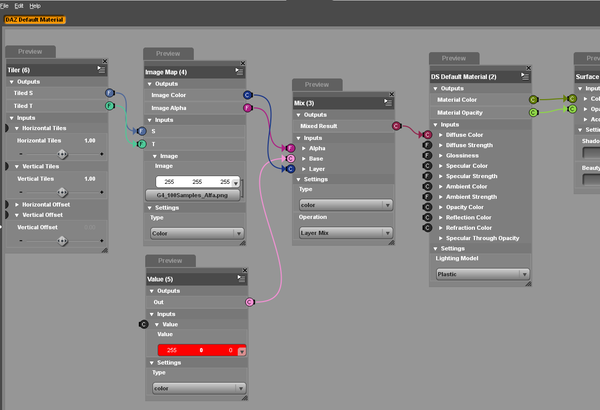This screenshot has height=410, width=600.
Task: Click the Horizontal Tiles slider handle
Action: click(62, 154)
